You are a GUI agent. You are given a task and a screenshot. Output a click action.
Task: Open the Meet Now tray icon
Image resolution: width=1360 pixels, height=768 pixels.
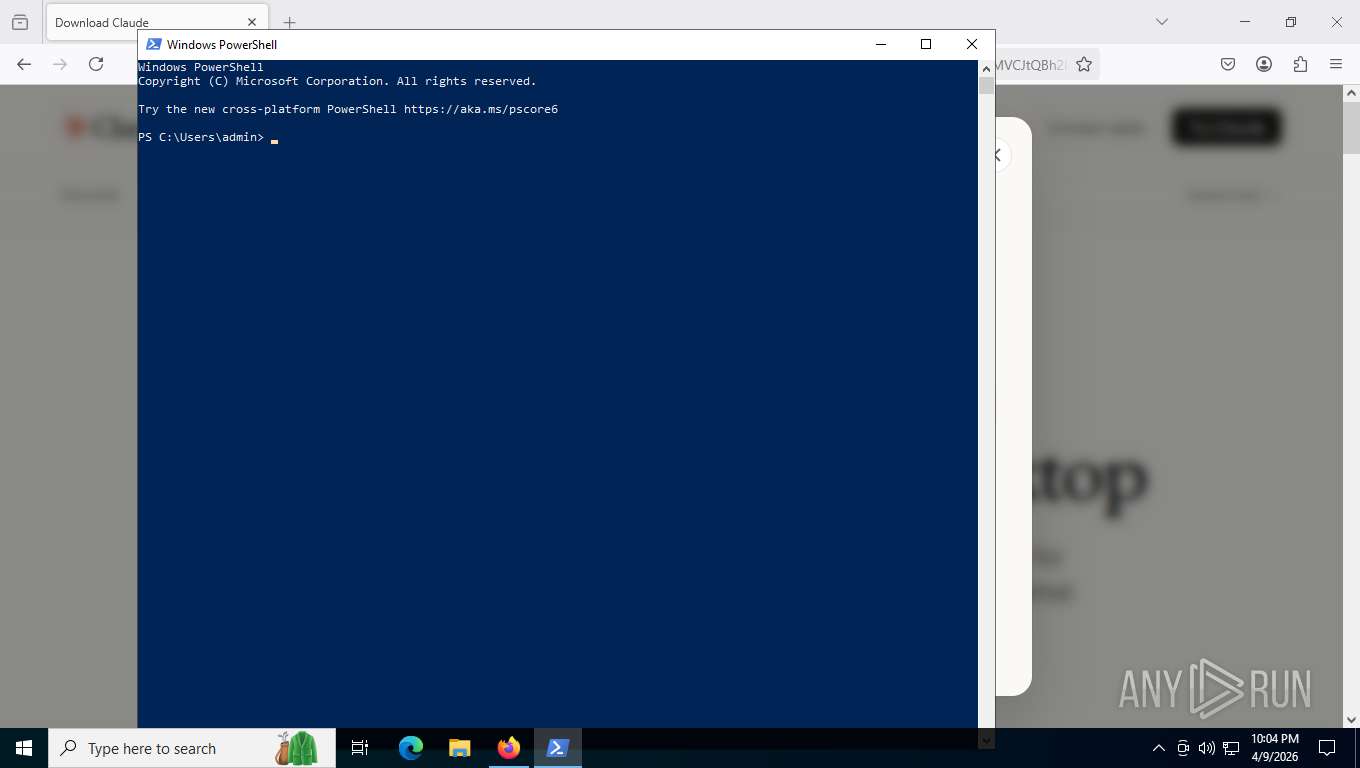click(x=1183, y=748)
